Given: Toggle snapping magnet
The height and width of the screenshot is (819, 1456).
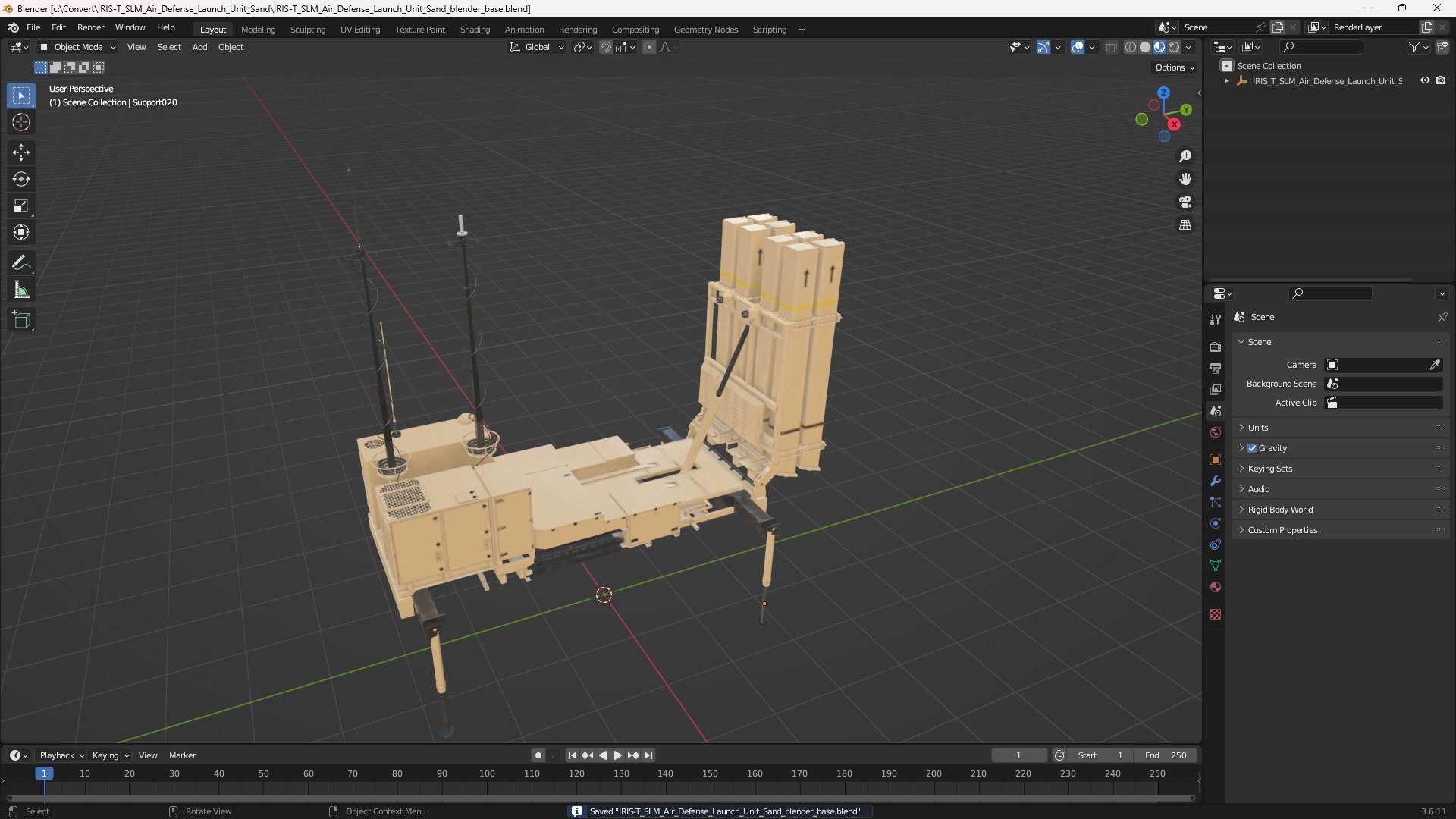Looking at the screenshot, I should click(606, 47).
